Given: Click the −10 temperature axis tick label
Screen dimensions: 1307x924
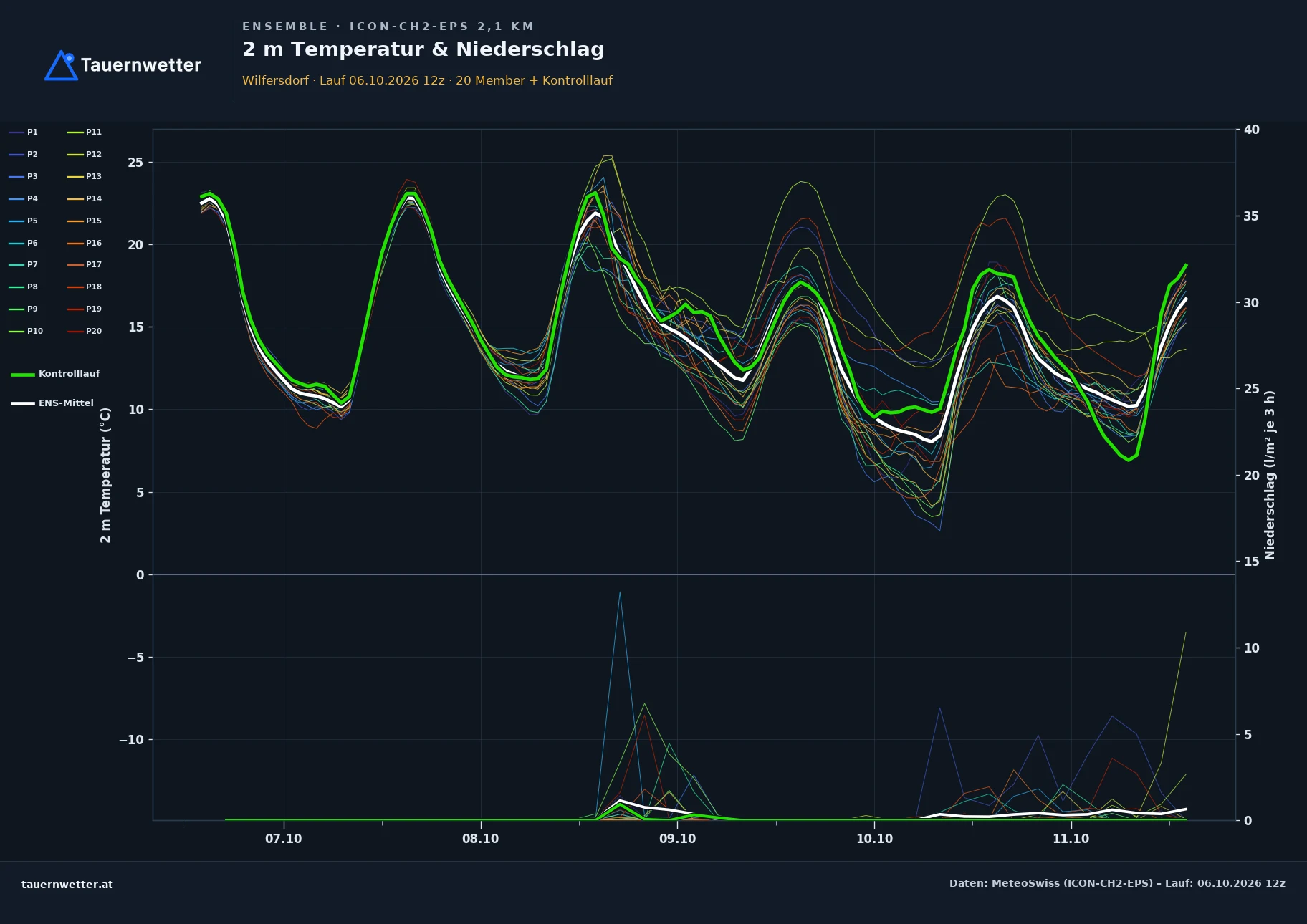Looking at the screenshot, I should pyautogui.click(x=131, y=740).
